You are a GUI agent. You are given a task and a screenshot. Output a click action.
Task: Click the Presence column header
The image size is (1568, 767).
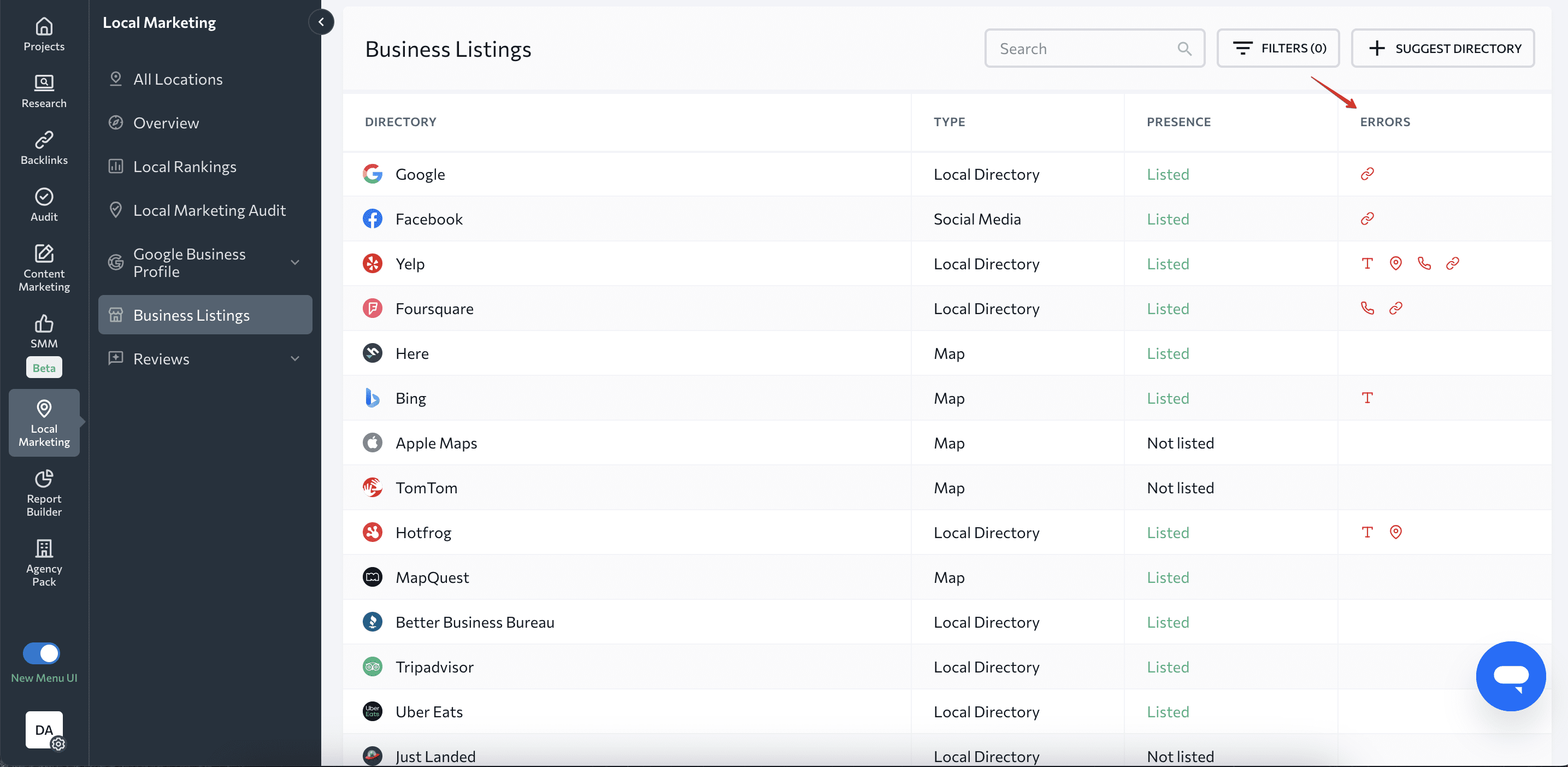[x=1178, y=122]
